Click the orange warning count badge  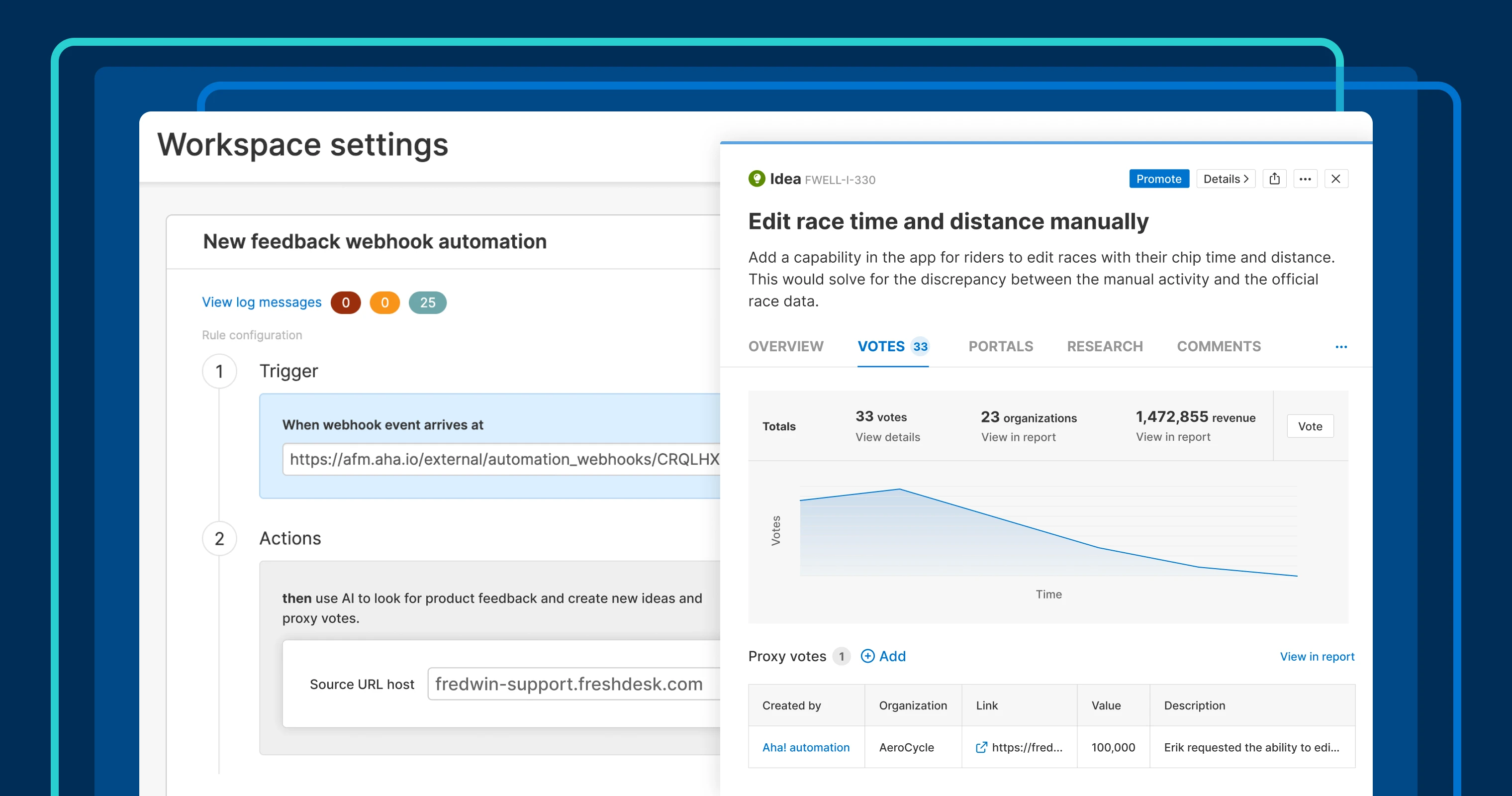coord(384,302)
